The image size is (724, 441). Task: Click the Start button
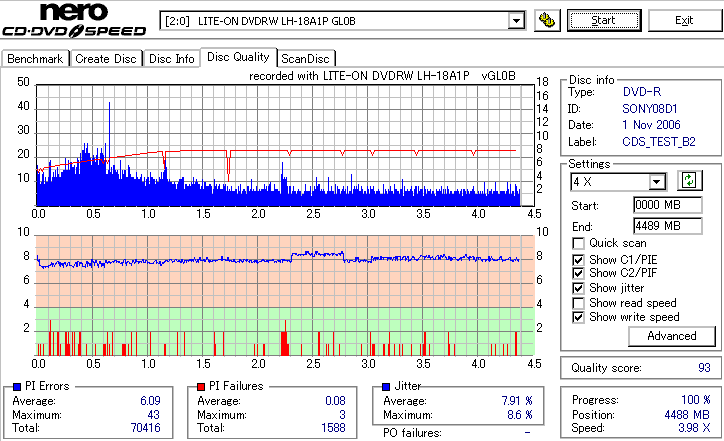click(604, 20)
